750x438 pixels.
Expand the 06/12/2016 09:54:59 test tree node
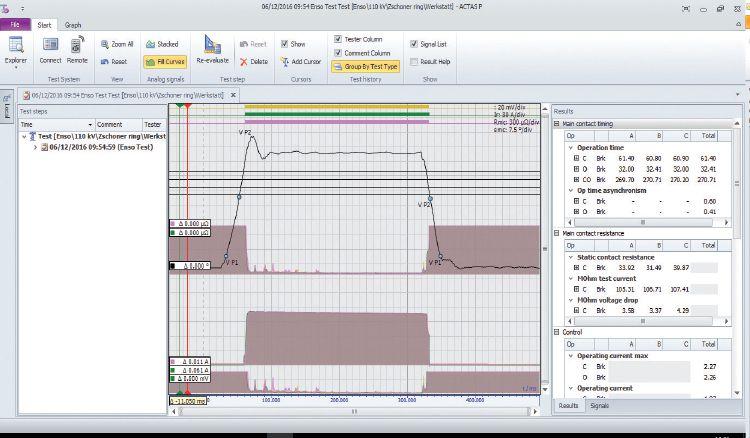36,147
